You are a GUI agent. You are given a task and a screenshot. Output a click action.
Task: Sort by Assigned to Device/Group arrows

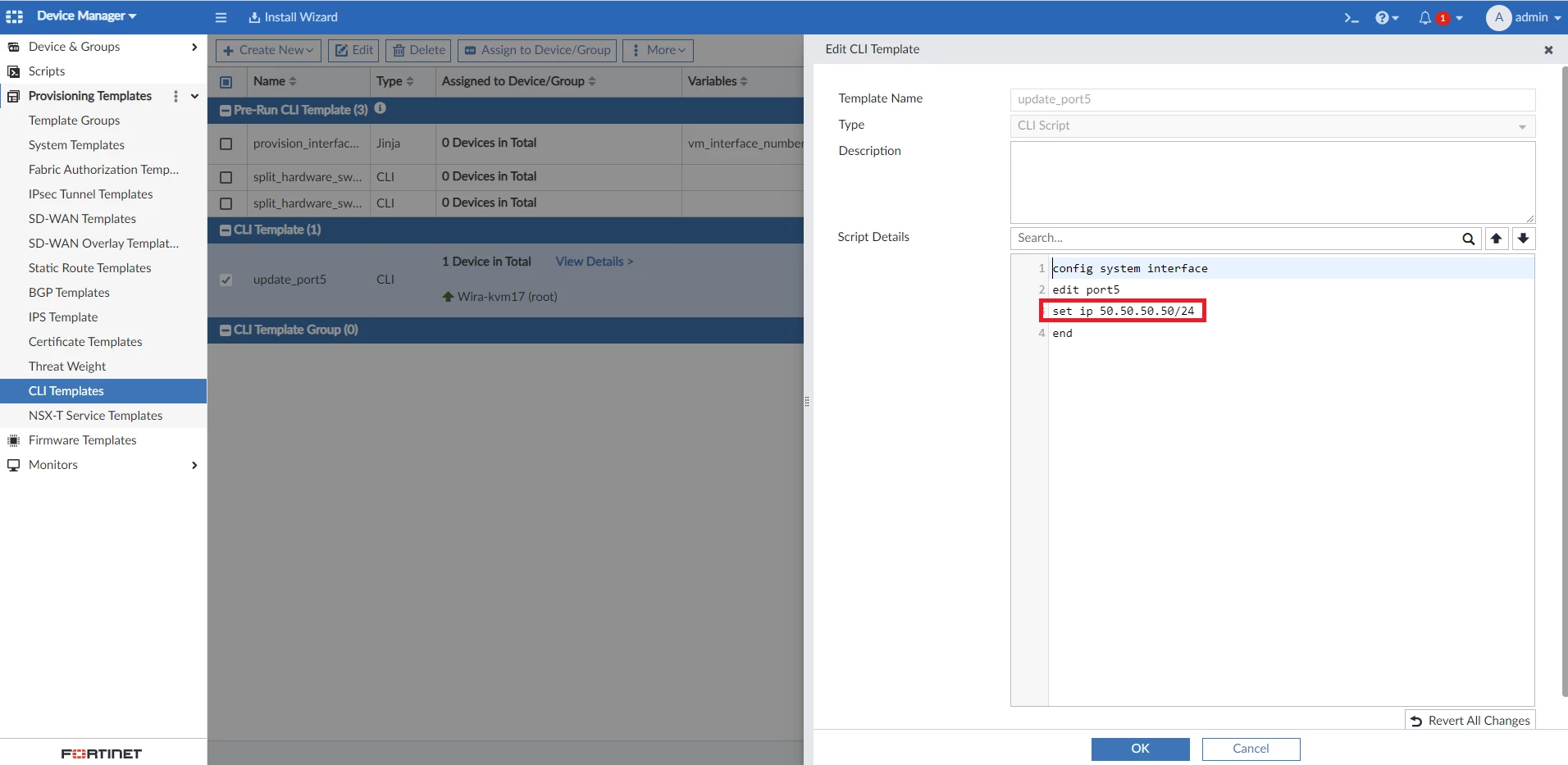click(x=592, y=82)
